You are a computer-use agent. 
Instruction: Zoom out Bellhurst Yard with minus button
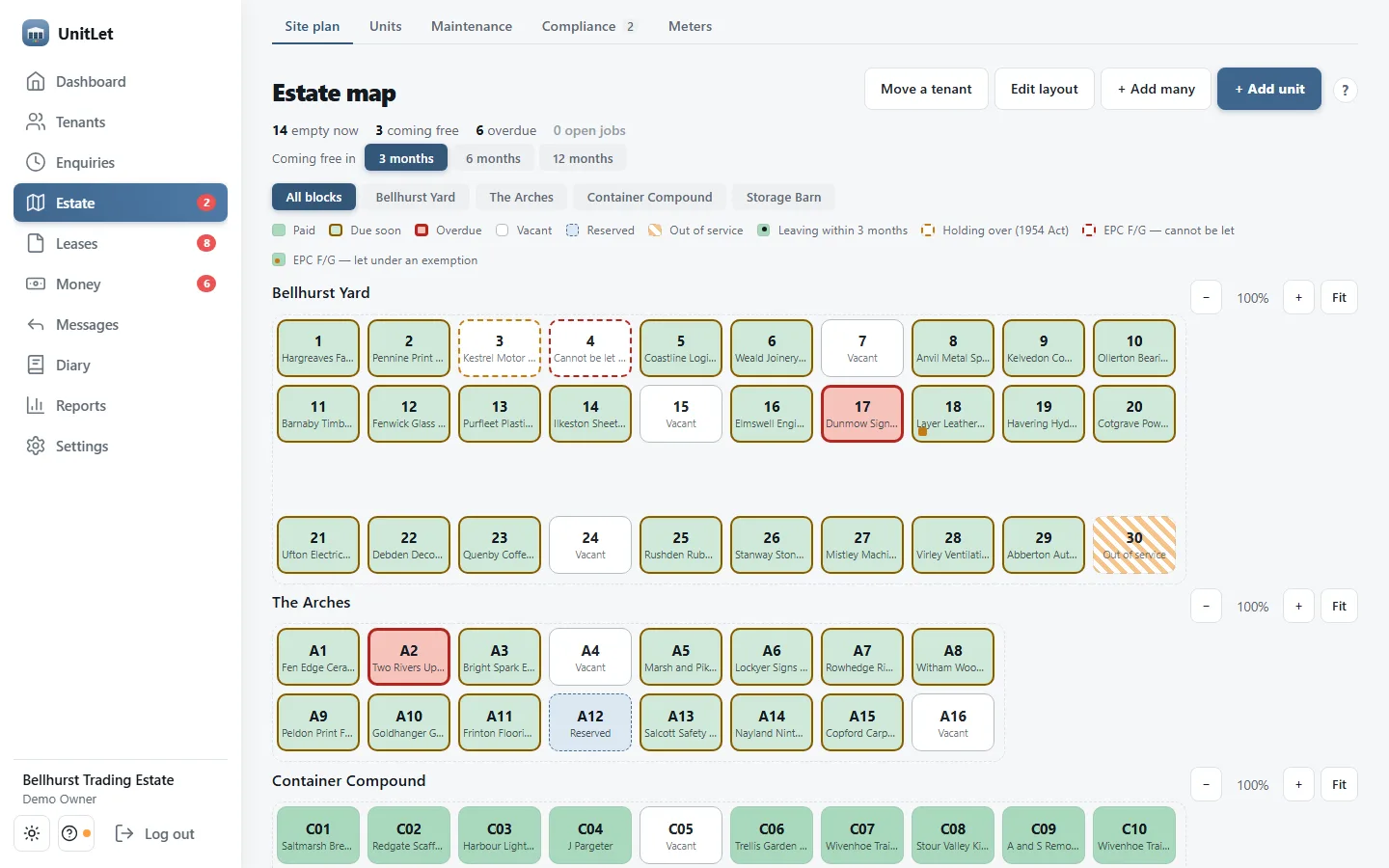[x=1206, y=298]
